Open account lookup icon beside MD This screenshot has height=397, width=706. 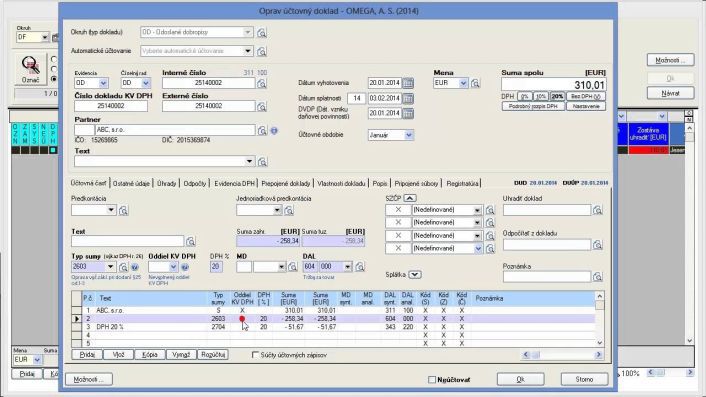[293, 267]
